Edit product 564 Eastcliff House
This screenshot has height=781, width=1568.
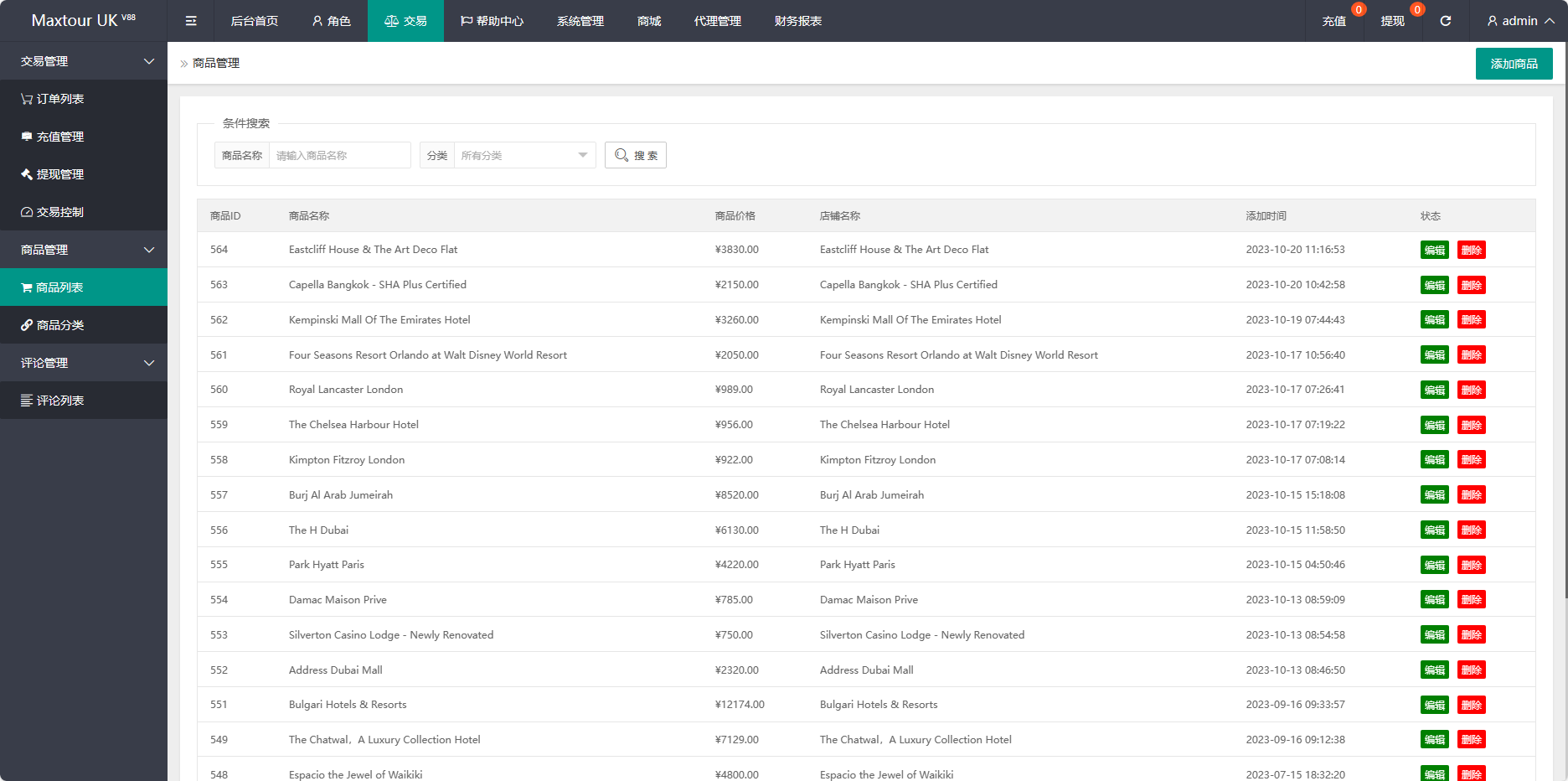tap(1435, 250)
